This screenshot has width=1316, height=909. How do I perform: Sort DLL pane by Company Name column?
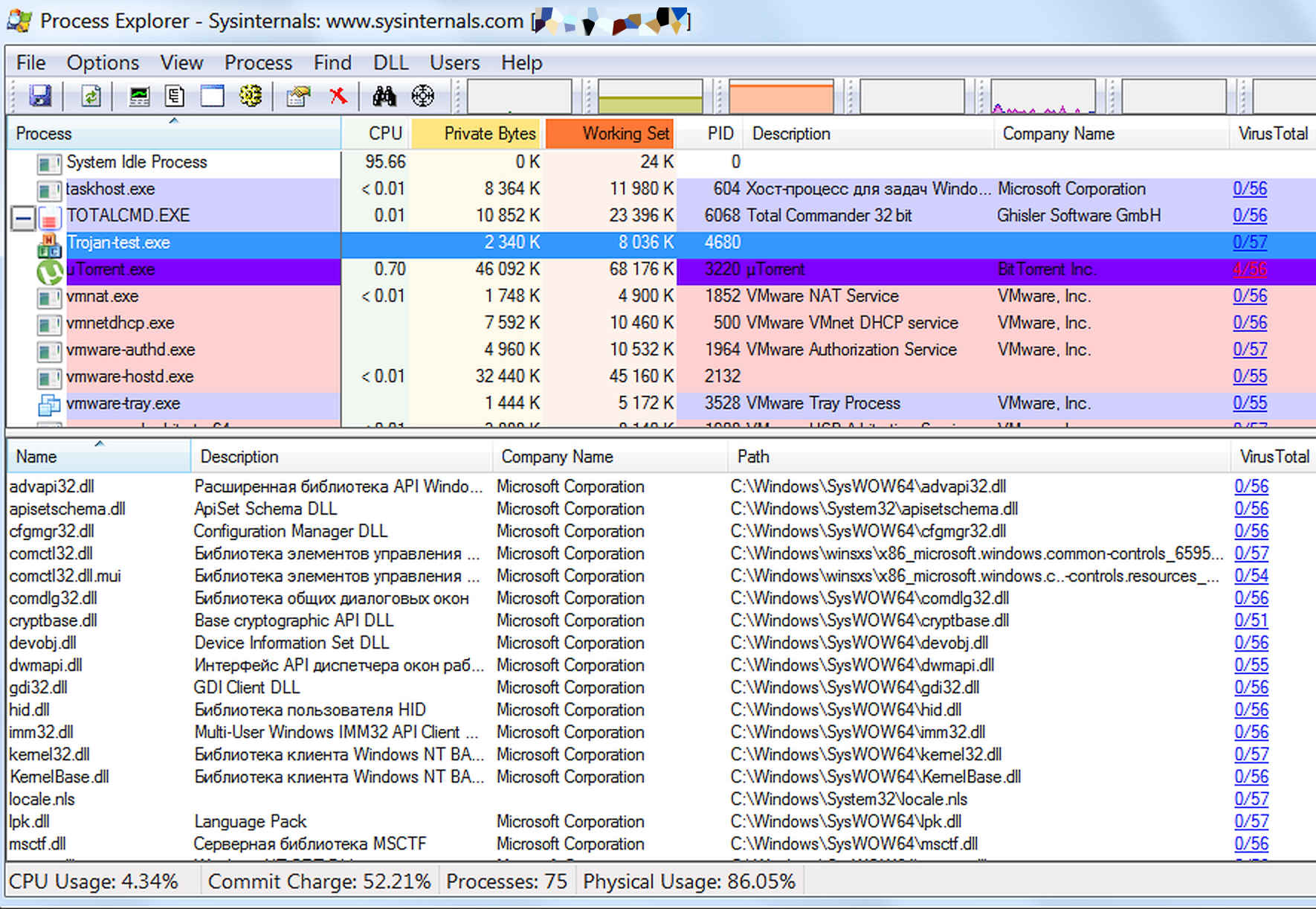[610, 457]
